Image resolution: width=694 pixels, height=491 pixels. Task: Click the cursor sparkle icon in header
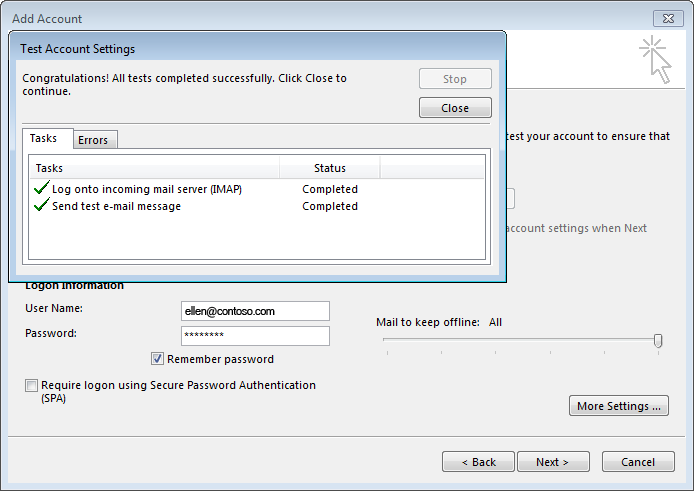[655, 60]
